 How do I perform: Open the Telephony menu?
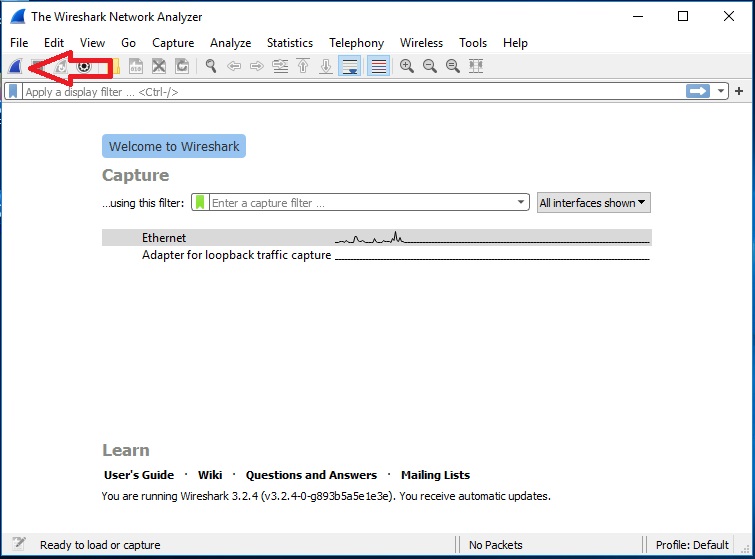pyautogui.click(x=357, y=43)
